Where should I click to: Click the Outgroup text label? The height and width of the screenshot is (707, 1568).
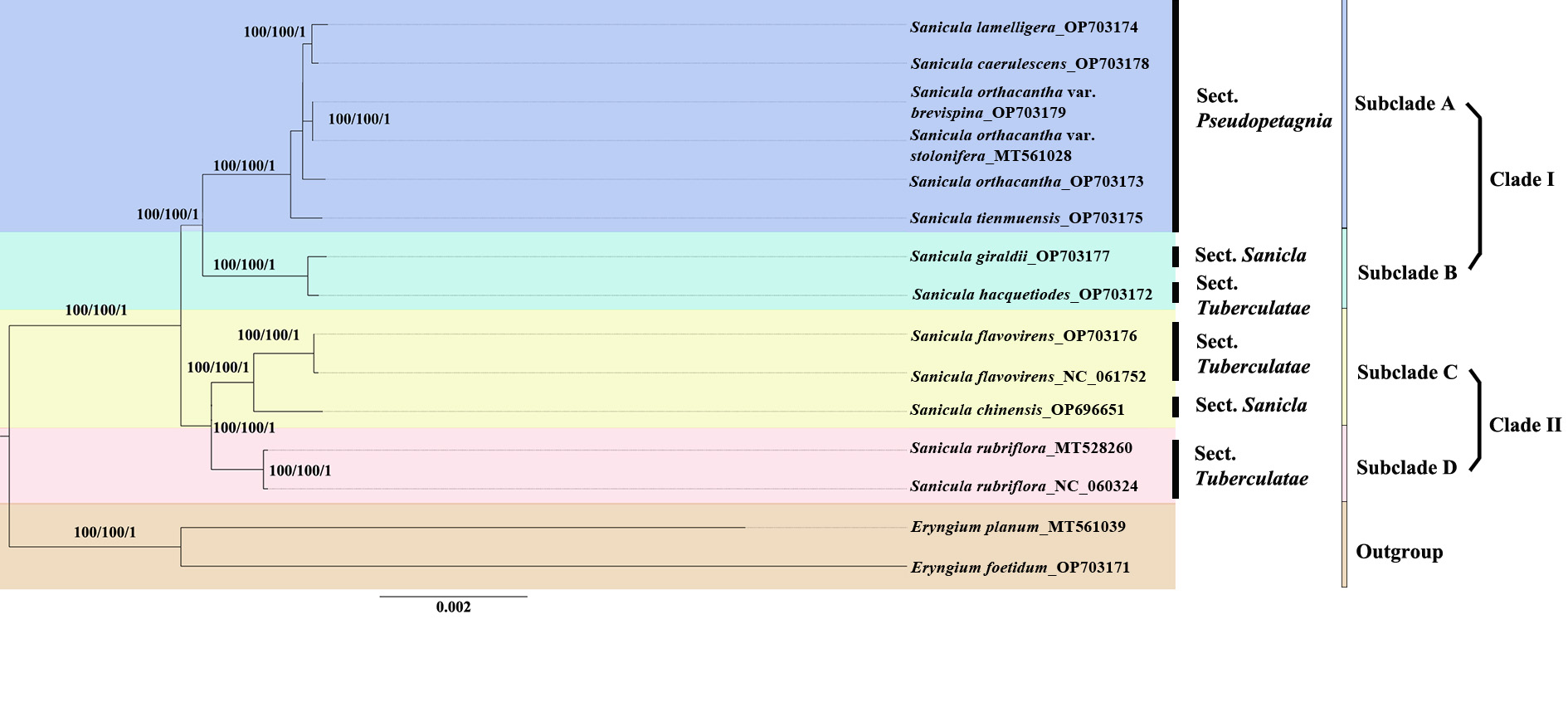[x=1399, y=552]
